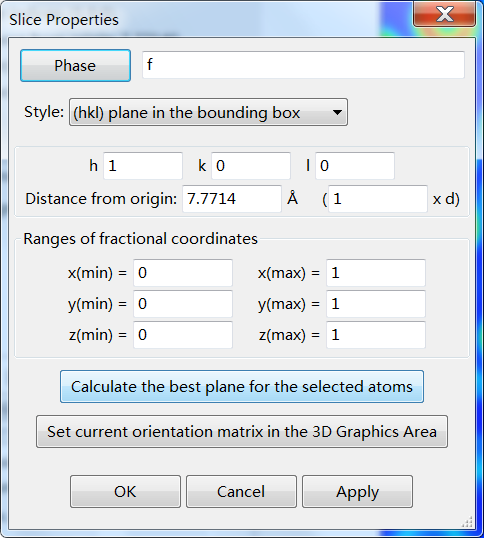Click the resize grip in the dialog corner
Viewport: 484px width, 538px height.
click(x=468, y=522)
